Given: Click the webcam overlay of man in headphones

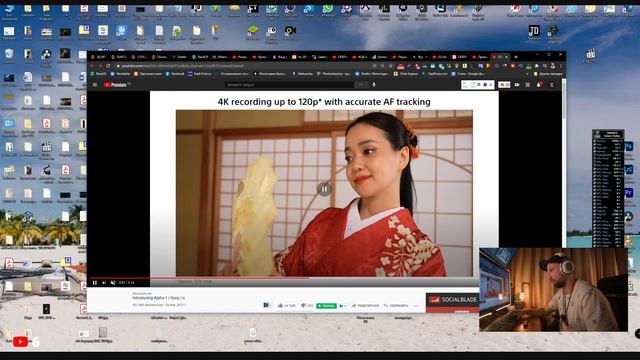Looking at the screenshot, I should coord(553,289).
